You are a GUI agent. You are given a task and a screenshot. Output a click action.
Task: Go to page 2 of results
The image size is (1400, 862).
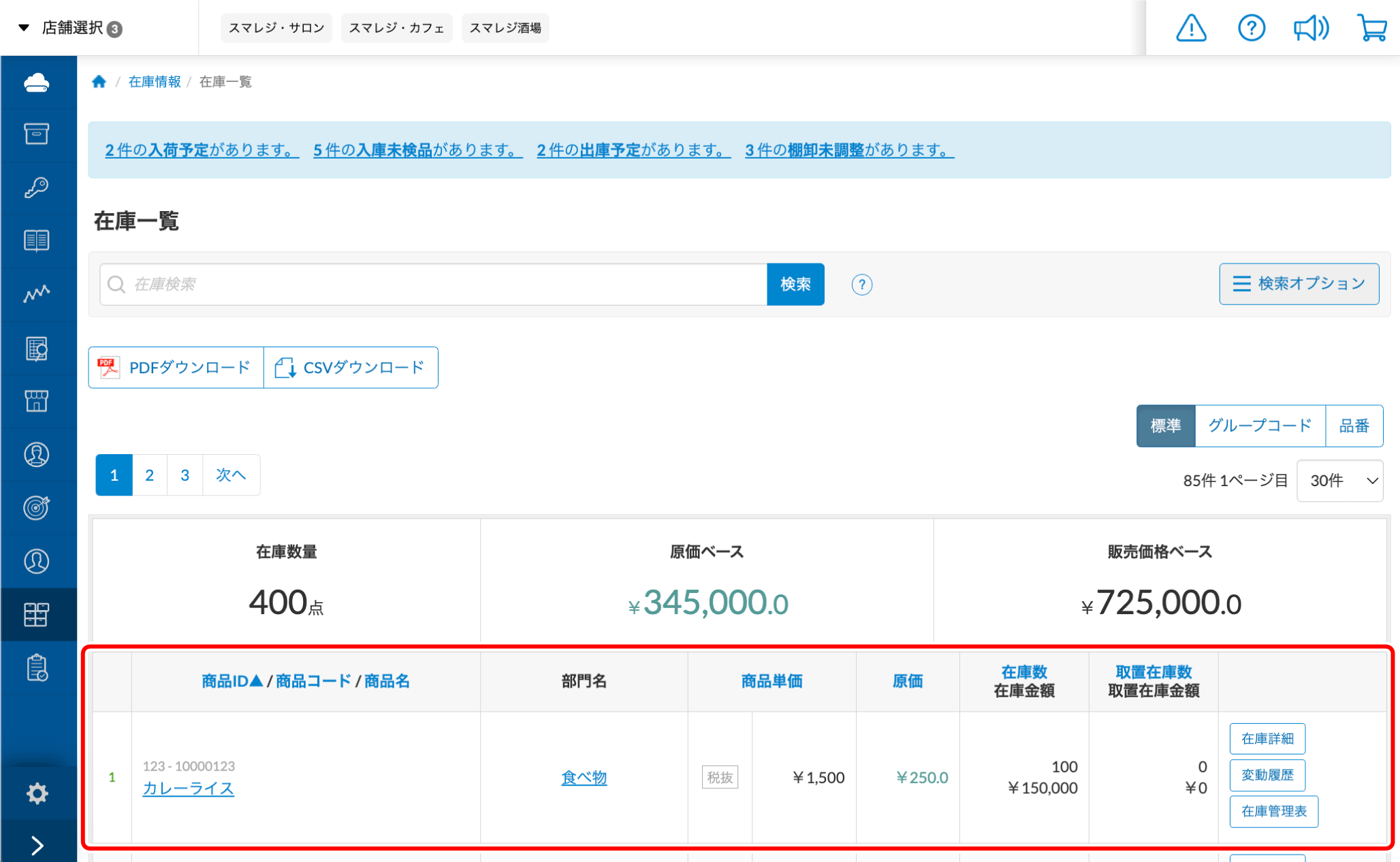pos(150,475)
